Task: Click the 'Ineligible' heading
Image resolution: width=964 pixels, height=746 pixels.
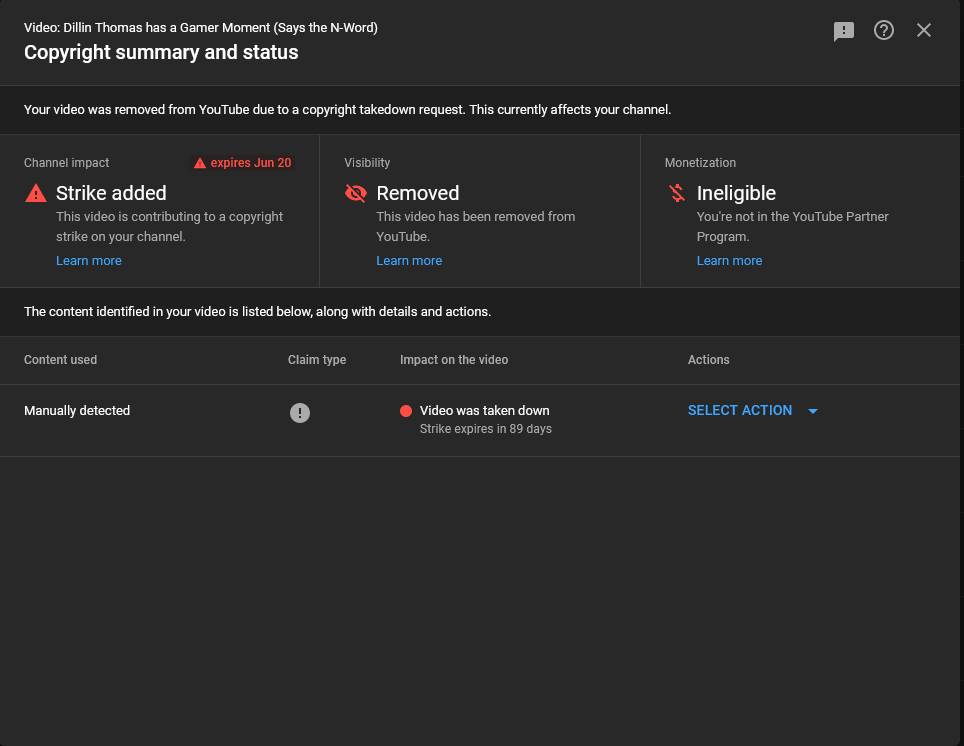Action: point(736,193)
